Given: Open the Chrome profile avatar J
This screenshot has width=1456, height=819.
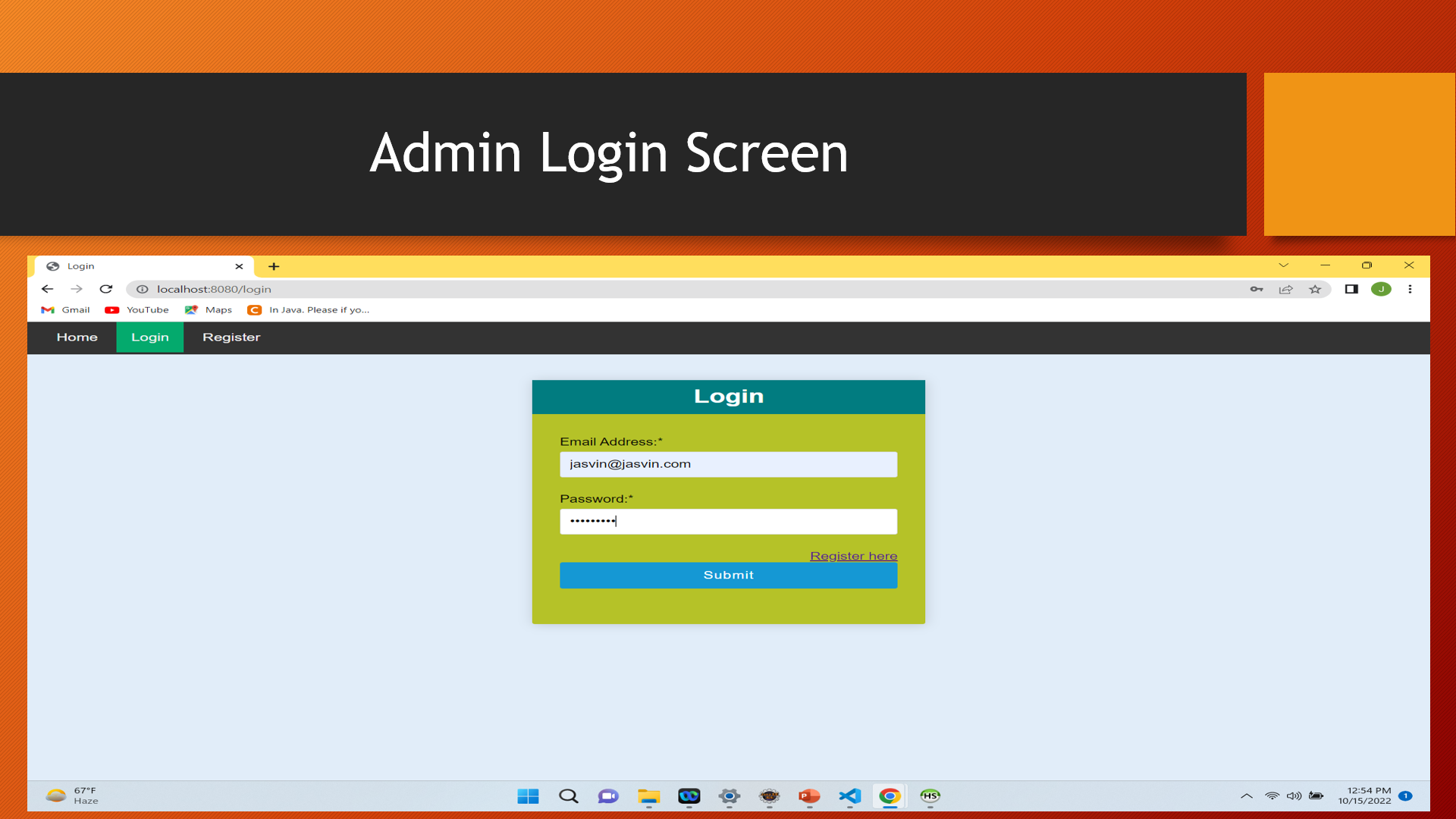Looking at the screenshot, I should (1381, 289).
